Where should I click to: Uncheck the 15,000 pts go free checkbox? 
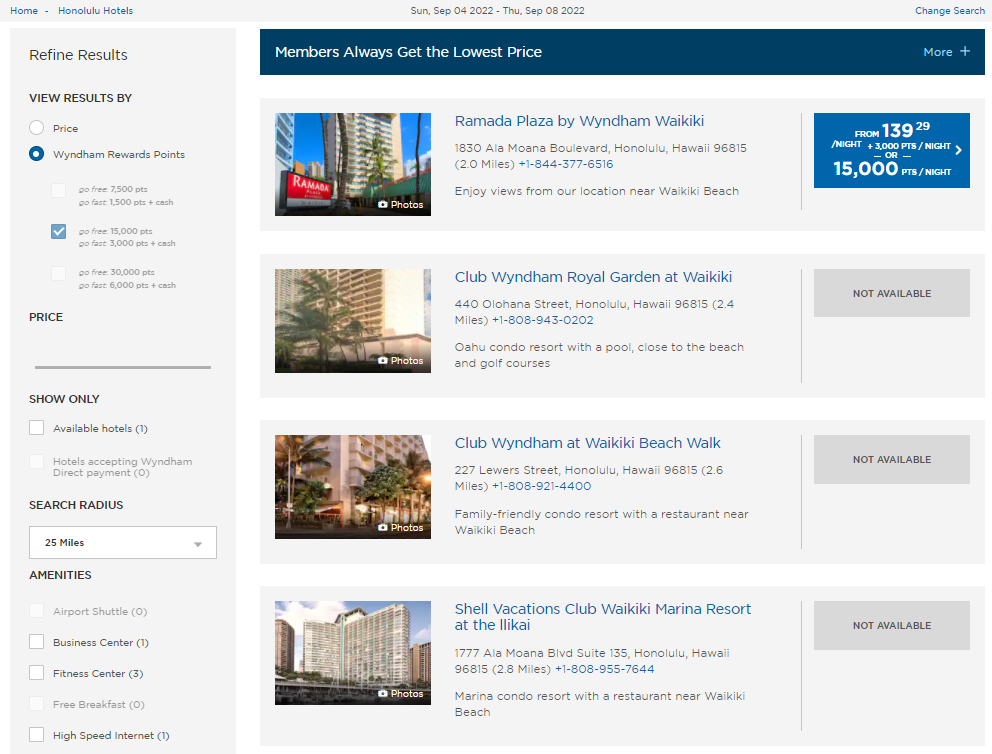(x=58, y=232)
